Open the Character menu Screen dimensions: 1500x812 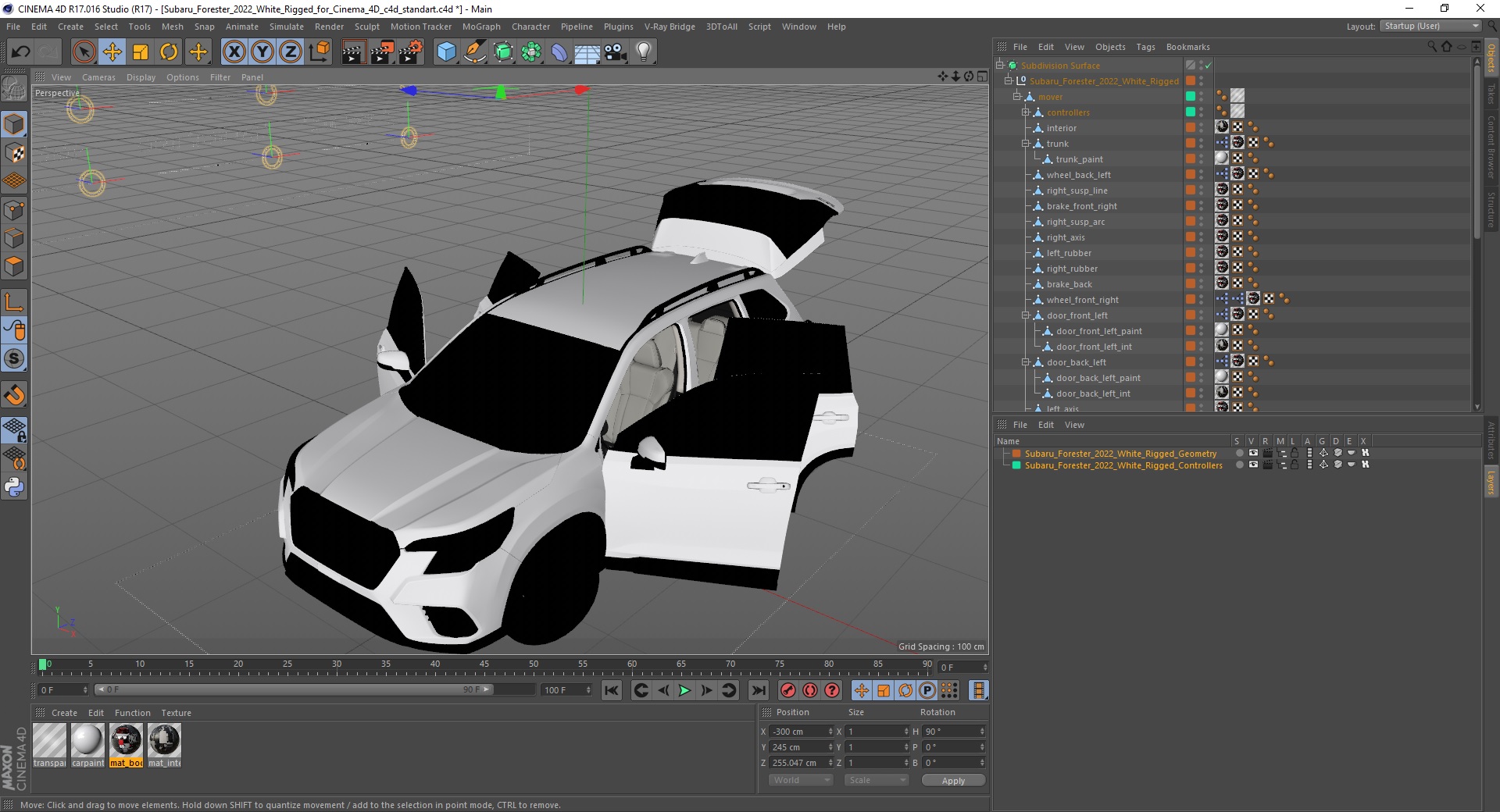click(530, 27)
